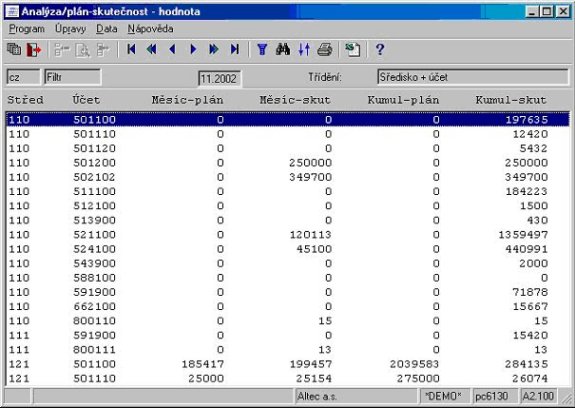Open the Program menu
The image size is (575, 408).
[27, 29]
